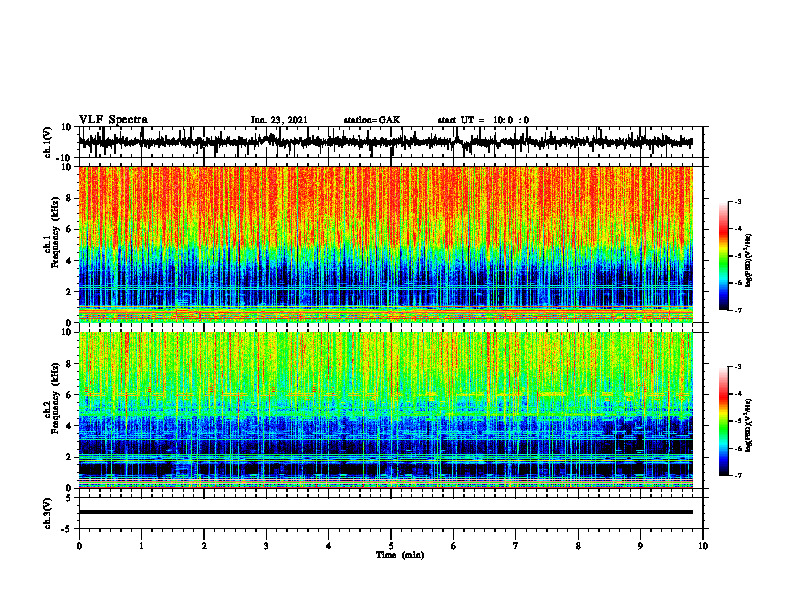792x612 pixels.
Task: Click the "3" tick on the time axis
Action: (x=266, y=546)
